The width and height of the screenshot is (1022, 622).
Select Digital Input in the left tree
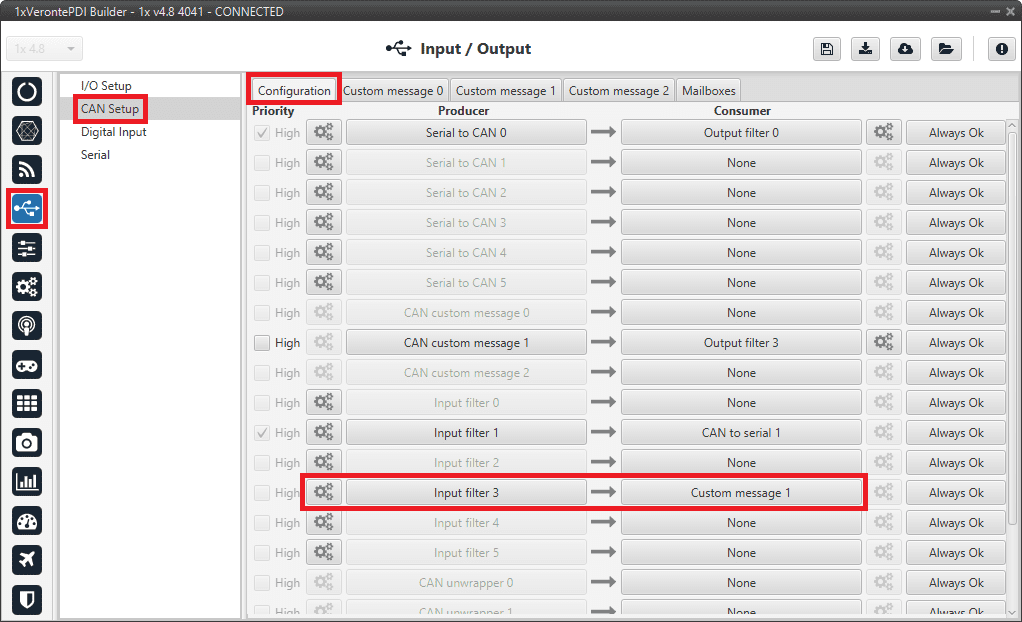tap(114, 132)
